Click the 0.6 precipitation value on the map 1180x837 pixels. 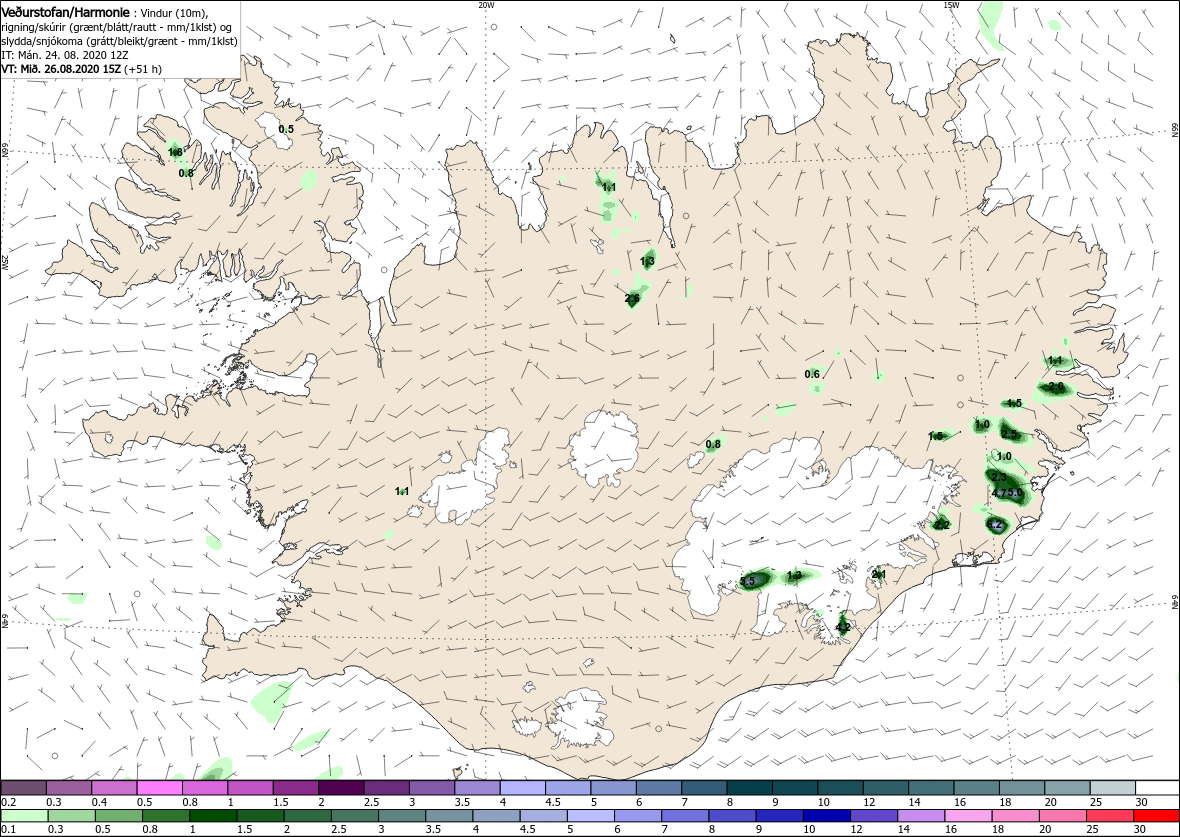pos(812,374)
